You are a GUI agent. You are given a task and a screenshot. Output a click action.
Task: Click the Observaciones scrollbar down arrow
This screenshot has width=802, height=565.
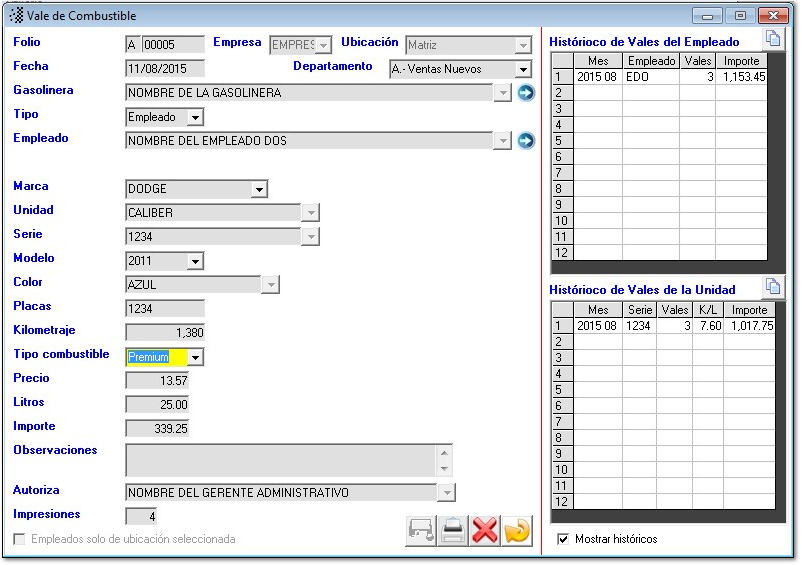(444, 469)
